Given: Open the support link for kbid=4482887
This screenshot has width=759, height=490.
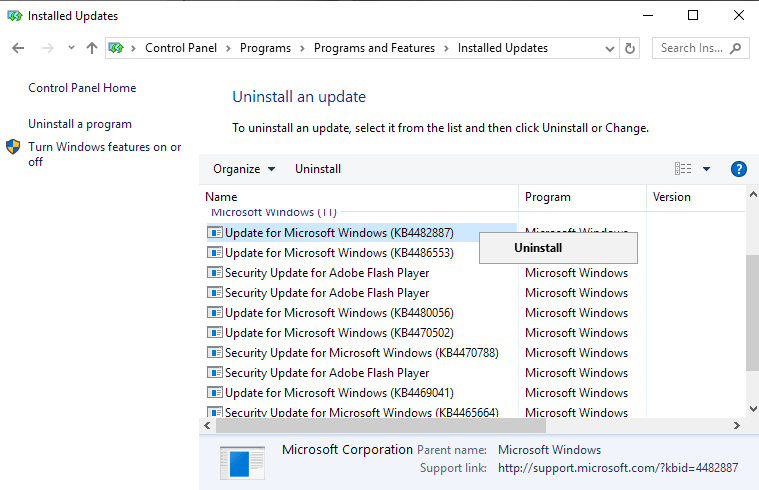Looking at the screenshot, I should pyautogui.click(x=618, y=468).
